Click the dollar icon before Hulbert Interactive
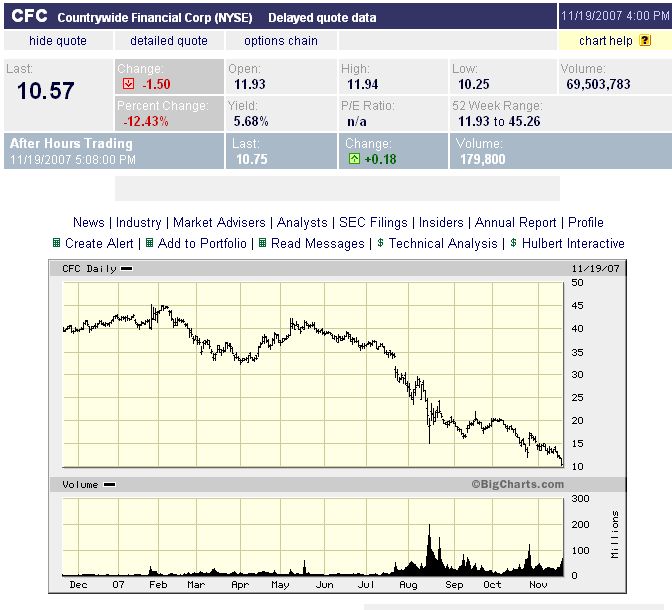 [513, 243]
